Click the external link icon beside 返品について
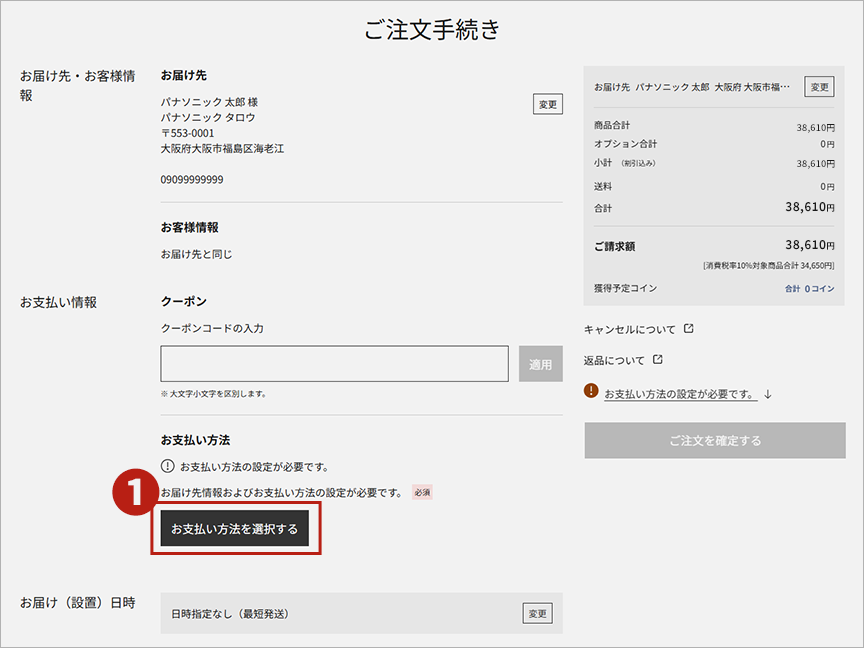864x648 pixels. 657,360
